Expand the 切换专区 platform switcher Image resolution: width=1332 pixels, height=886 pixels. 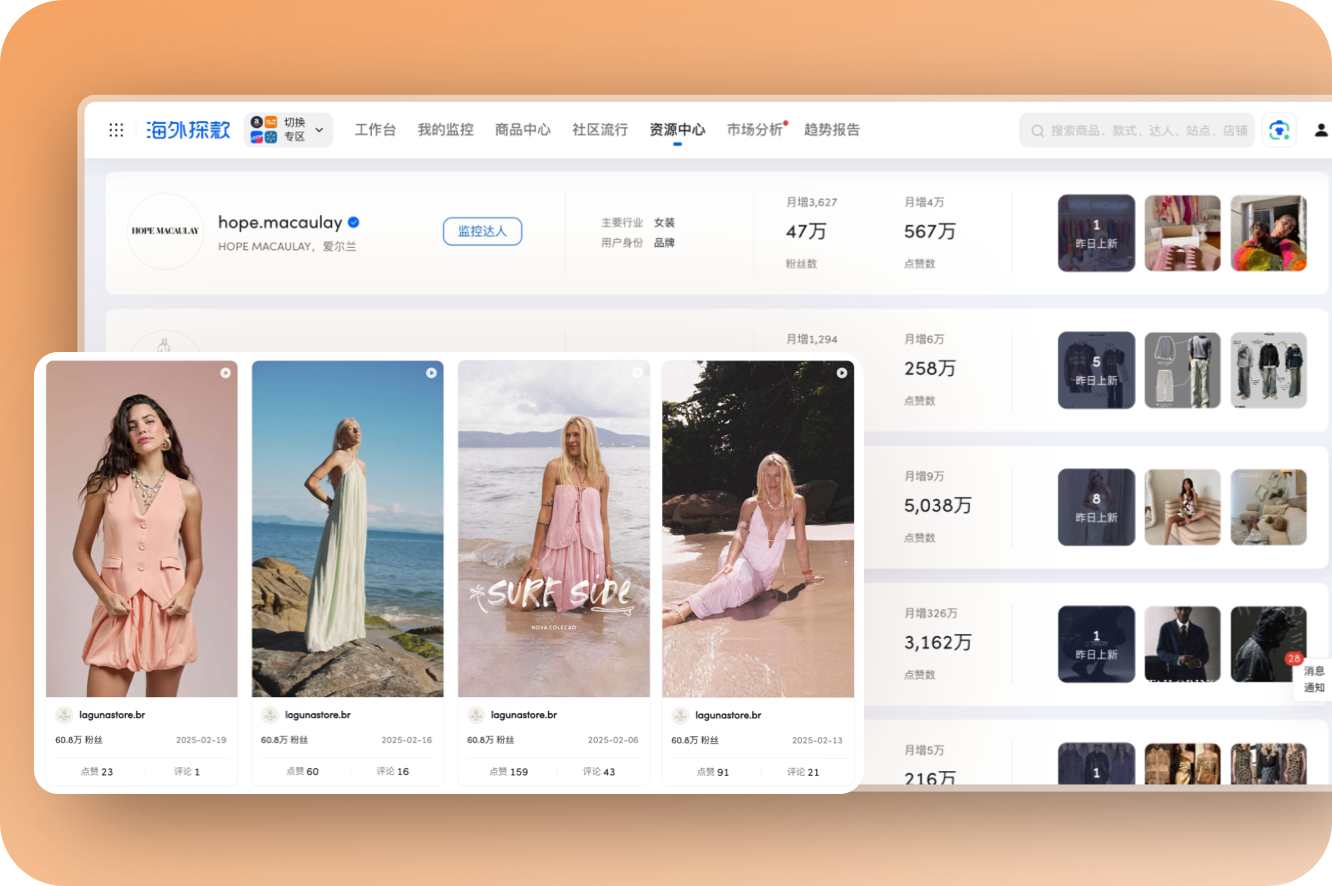pyautogui.click(x=288, y=130)
